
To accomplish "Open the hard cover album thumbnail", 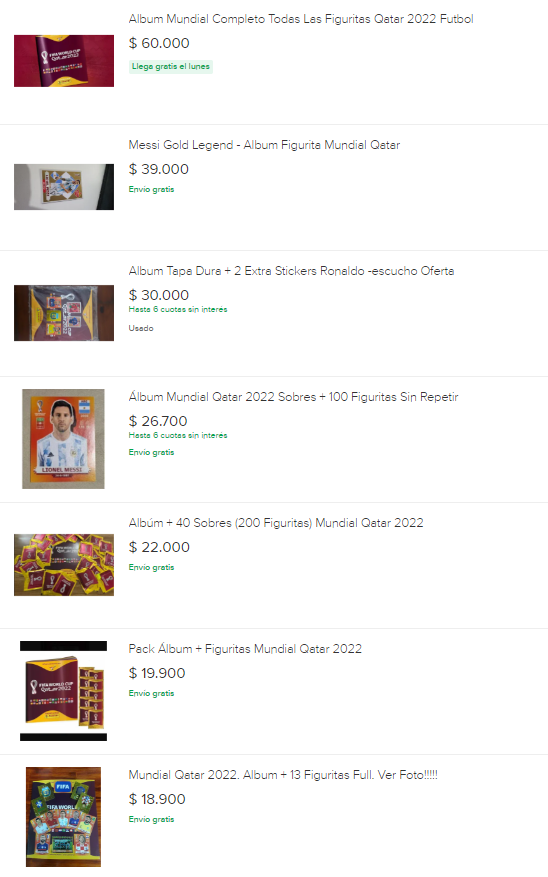I will pos(64,313).
